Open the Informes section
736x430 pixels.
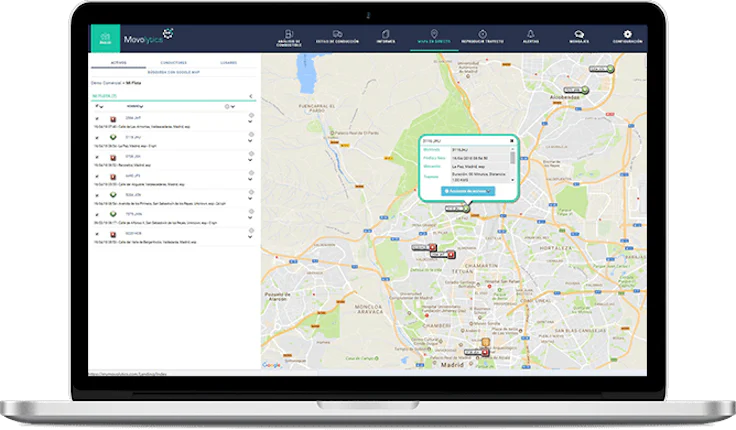(385, 37)
